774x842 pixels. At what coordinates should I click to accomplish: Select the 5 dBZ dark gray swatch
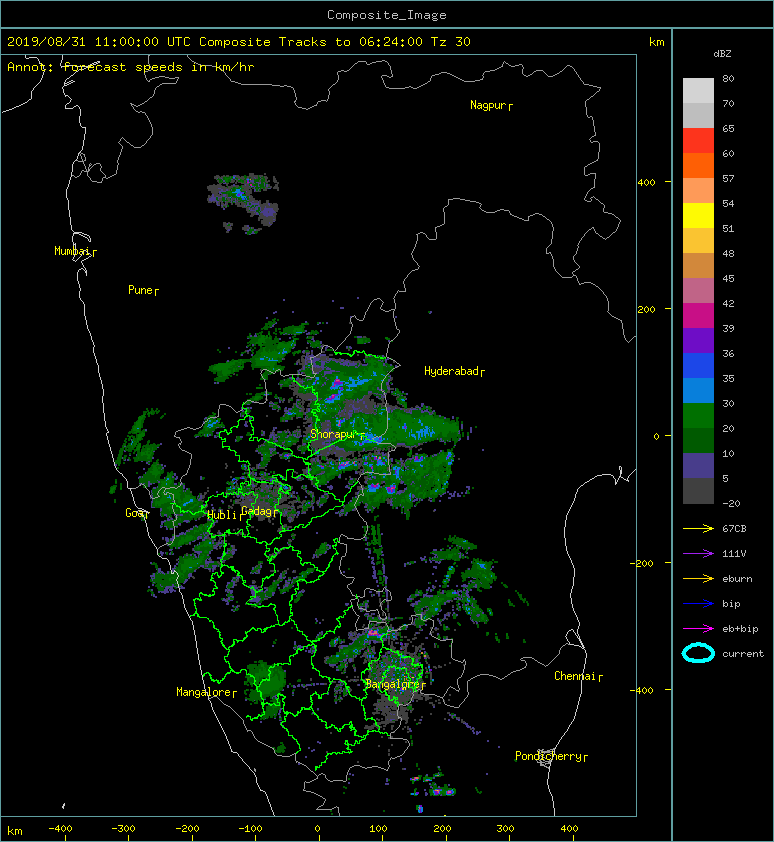(x=698, y=490)
